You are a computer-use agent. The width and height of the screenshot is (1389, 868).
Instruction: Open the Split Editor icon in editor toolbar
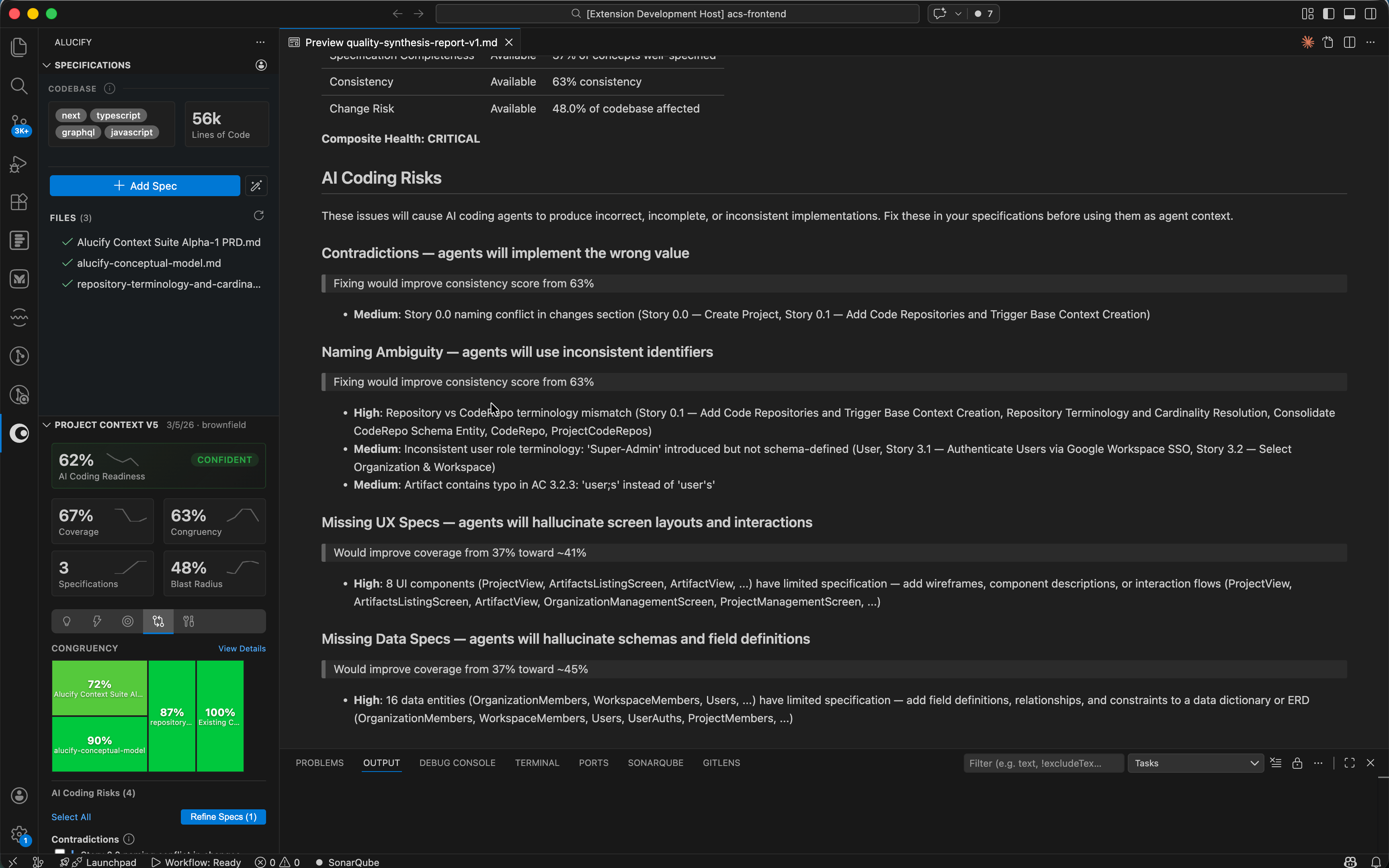click(x=1349, y=42)
